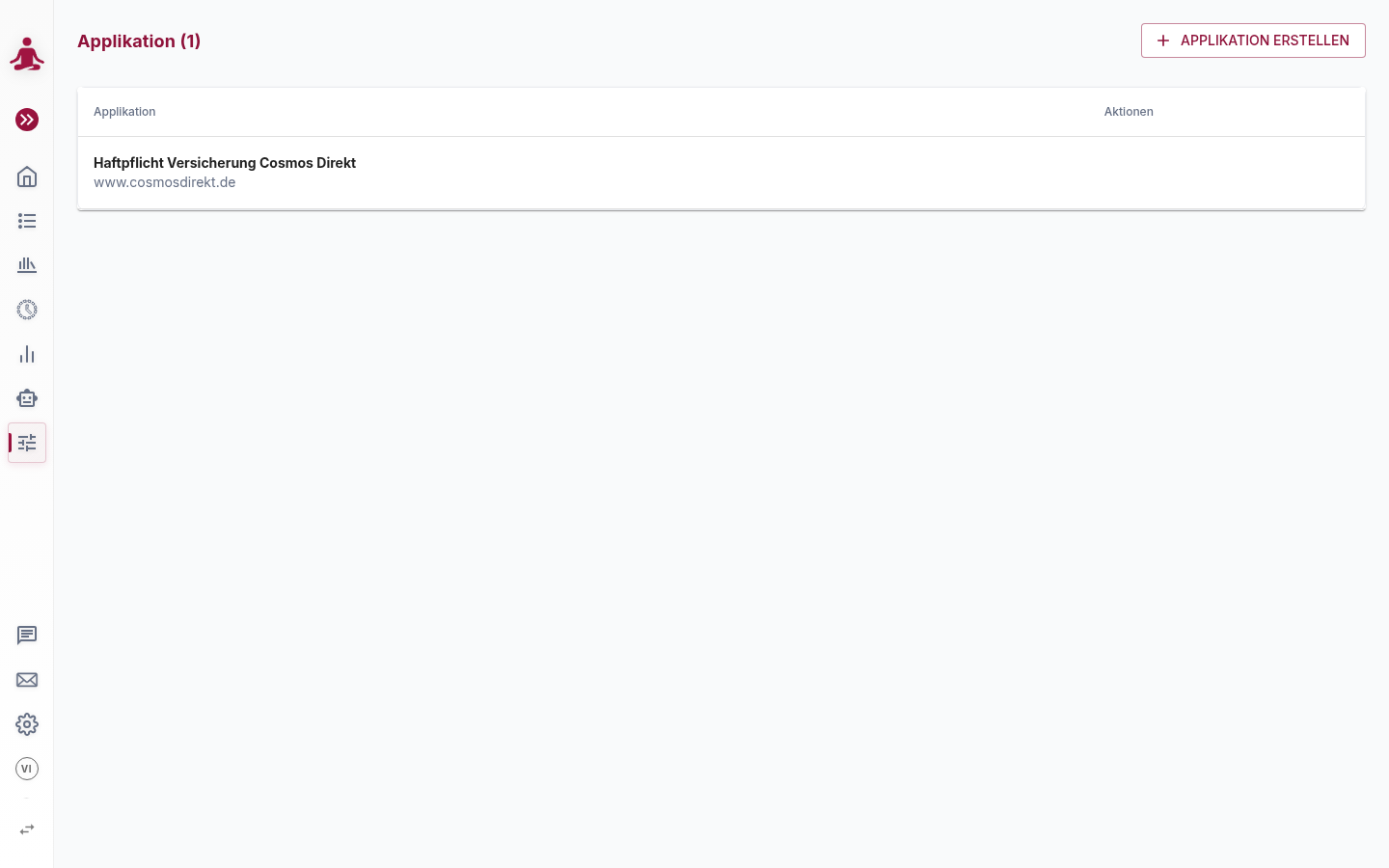Open Haftpflicht Versicherung Cosmos Direkt row
The width and height of the screenshot is (1389, 868).
coord(722,173)
